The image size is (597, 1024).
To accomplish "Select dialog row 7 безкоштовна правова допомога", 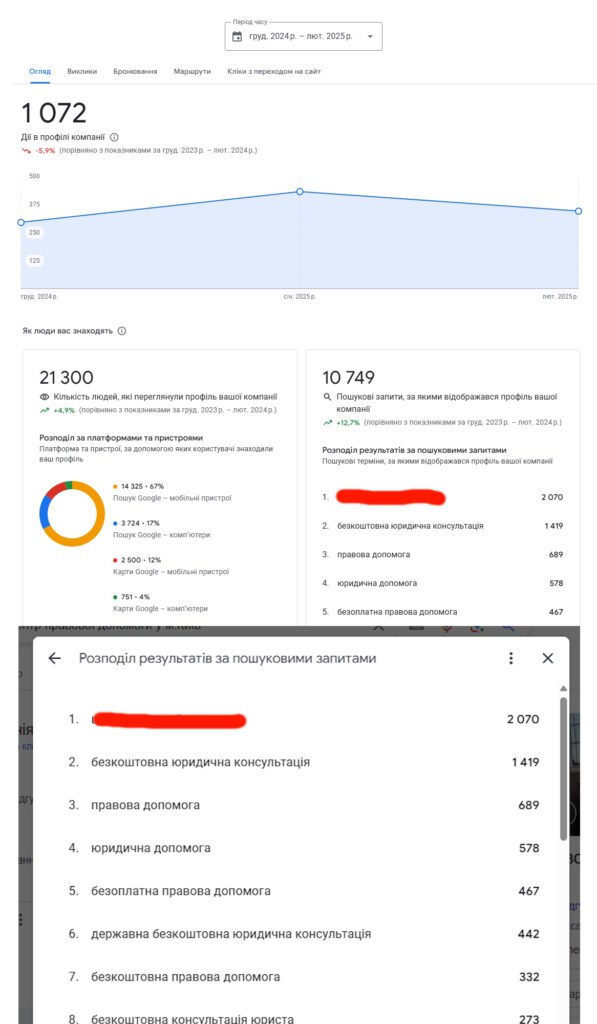I will [x=304, y=977].
